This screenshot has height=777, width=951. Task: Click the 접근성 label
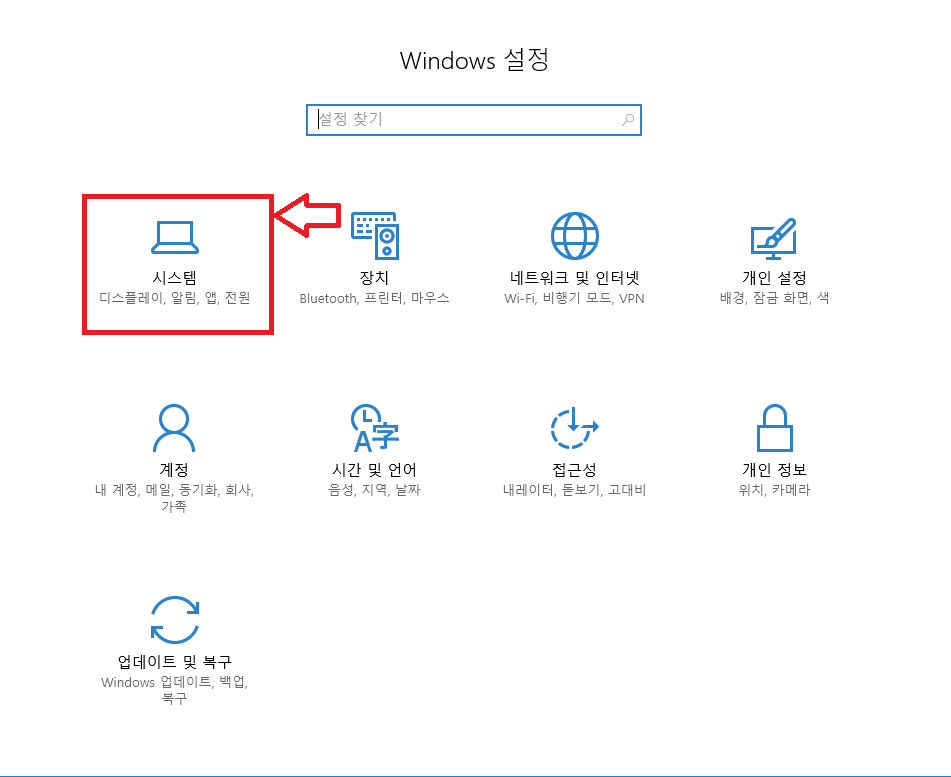click(574, 469)
